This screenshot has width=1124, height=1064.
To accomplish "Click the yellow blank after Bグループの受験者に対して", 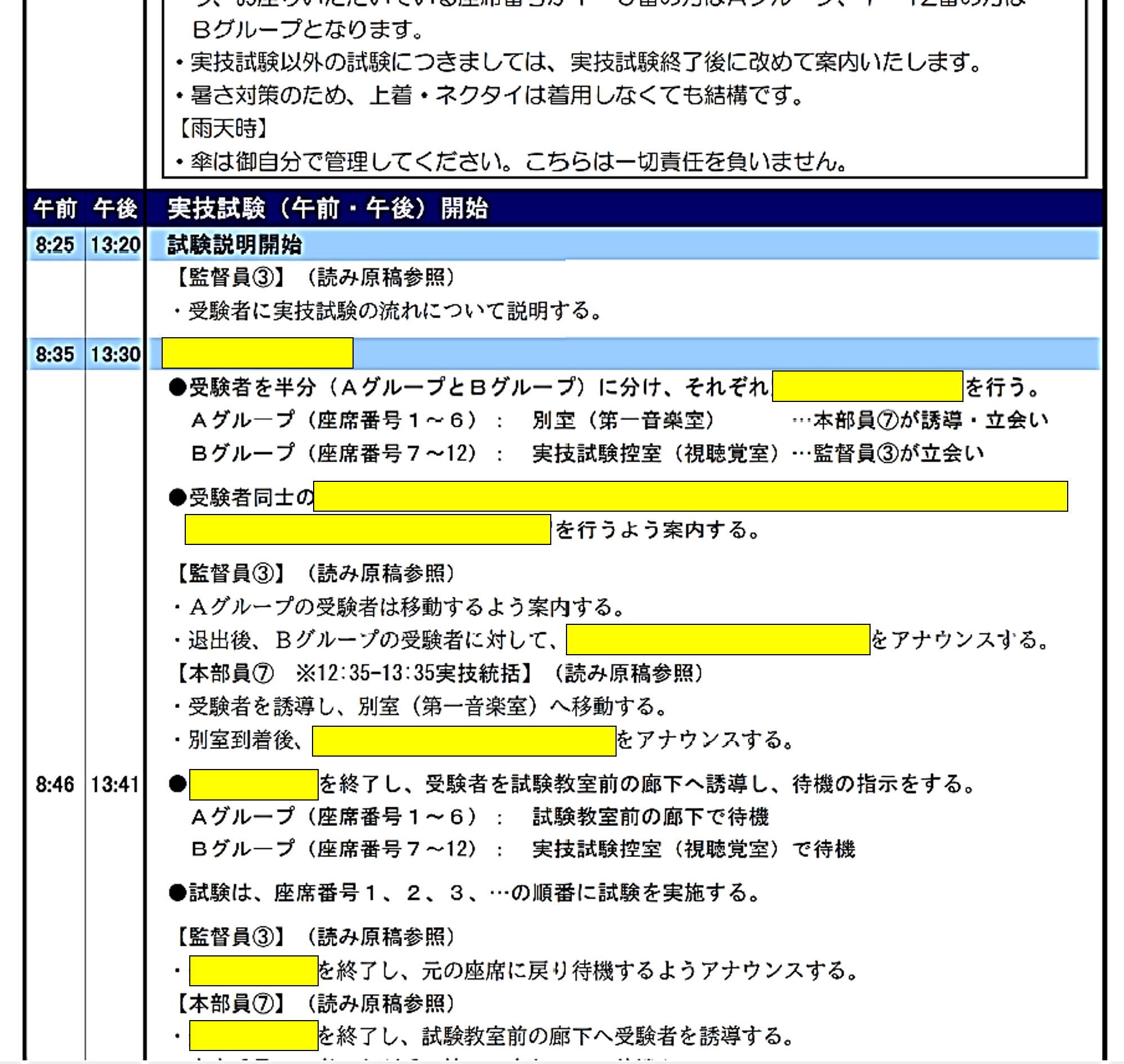I will (x=718, y=640).
